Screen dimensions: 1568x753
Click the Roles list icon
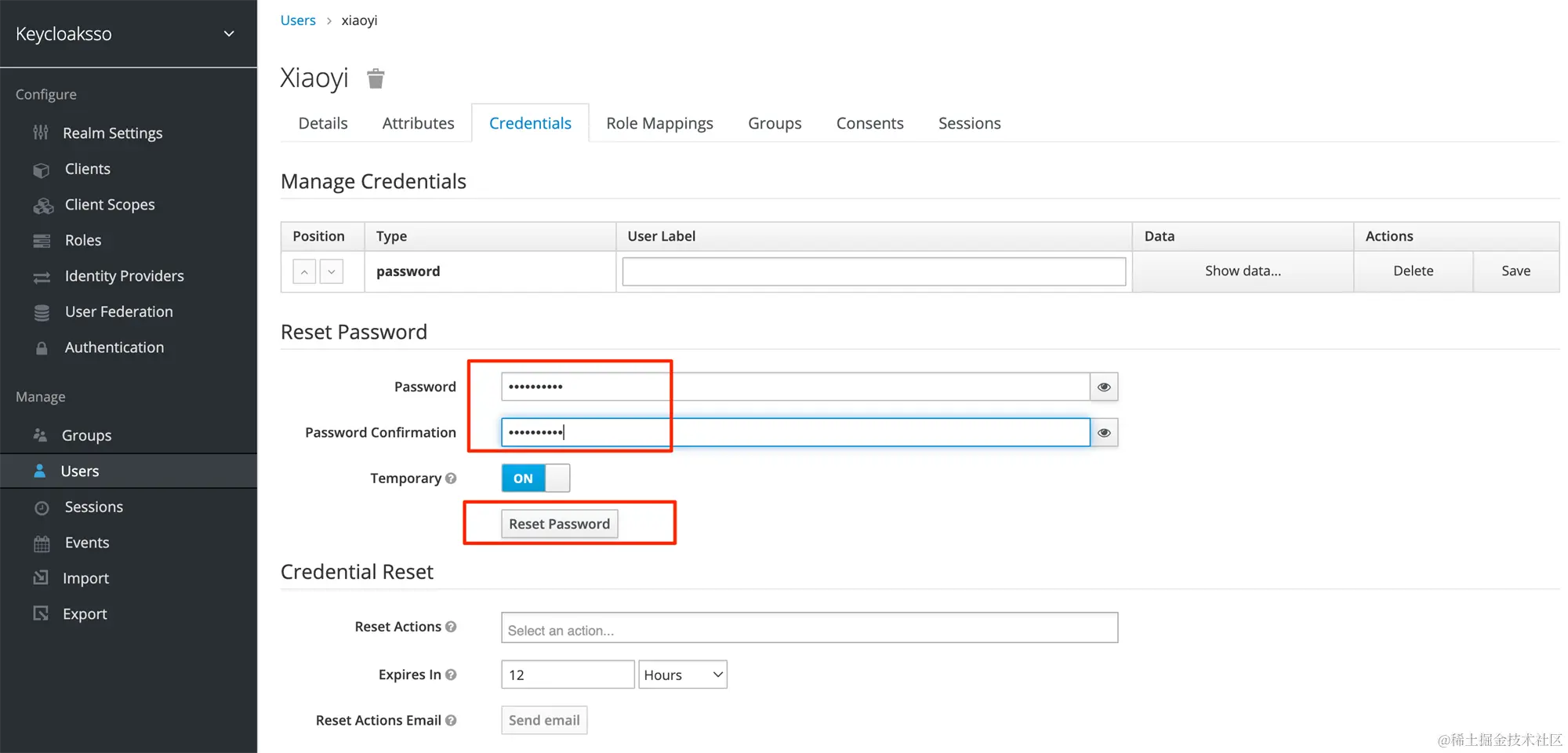tap(42, 241)
